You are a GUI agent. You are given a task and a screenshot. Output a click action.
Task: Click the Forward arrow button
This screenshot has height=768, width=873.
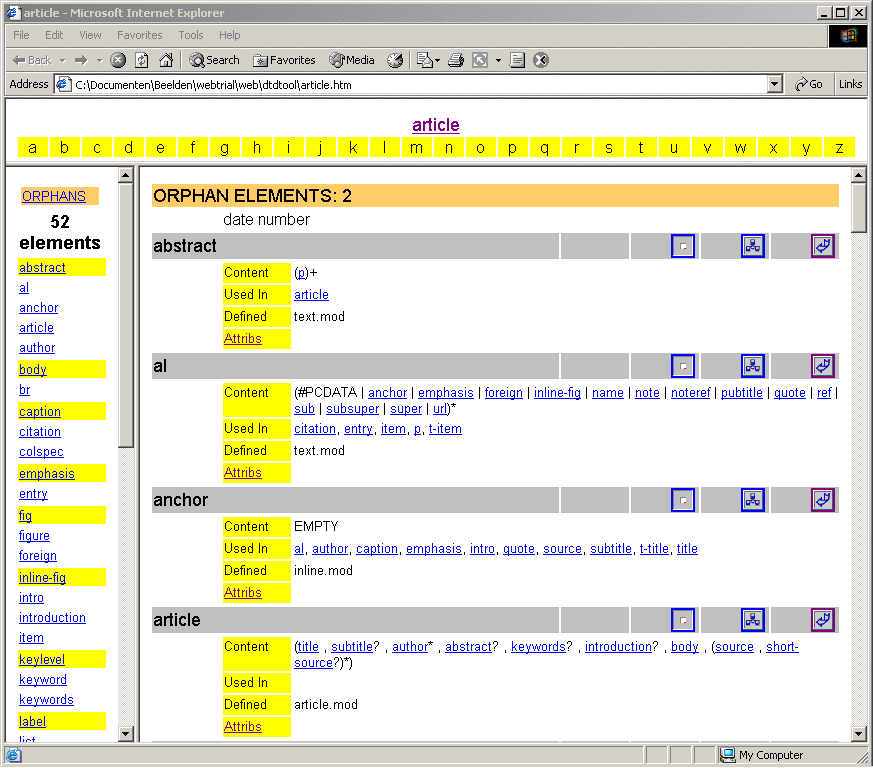[81, 60]
